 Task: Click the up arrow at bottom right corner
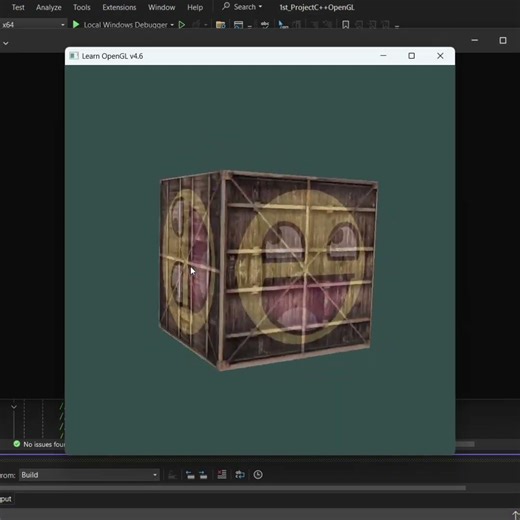(515, 515)
